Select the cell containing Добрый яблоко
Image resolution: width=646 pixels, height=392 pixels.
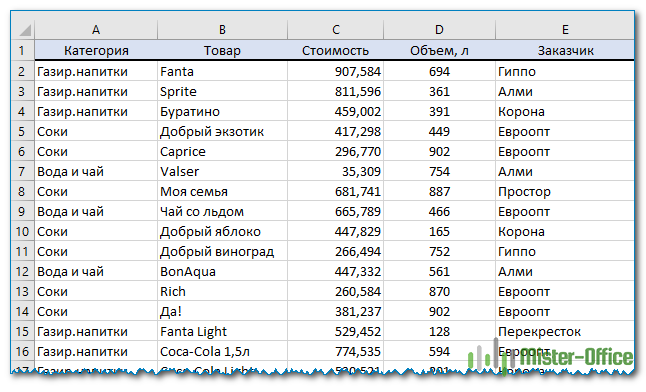pyautogui.click(x=222, y=232)
